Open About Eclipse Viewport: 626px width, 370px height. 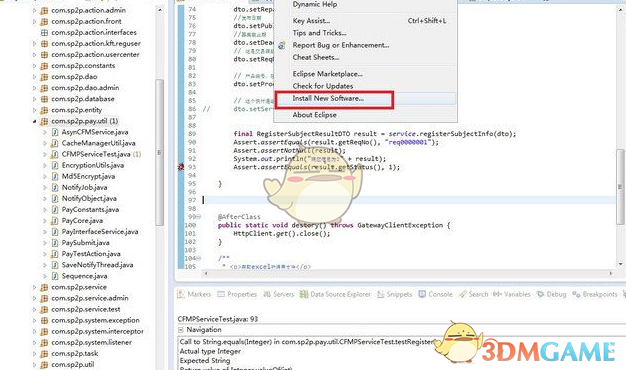(314, 115)
